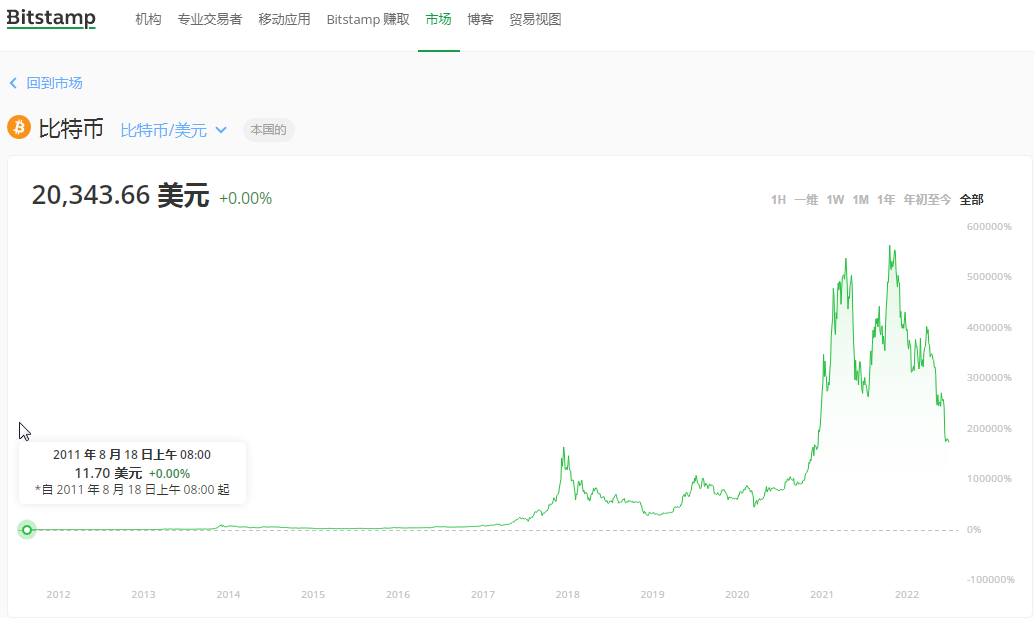Choose the 年初至今 range option

pos(927,199)
